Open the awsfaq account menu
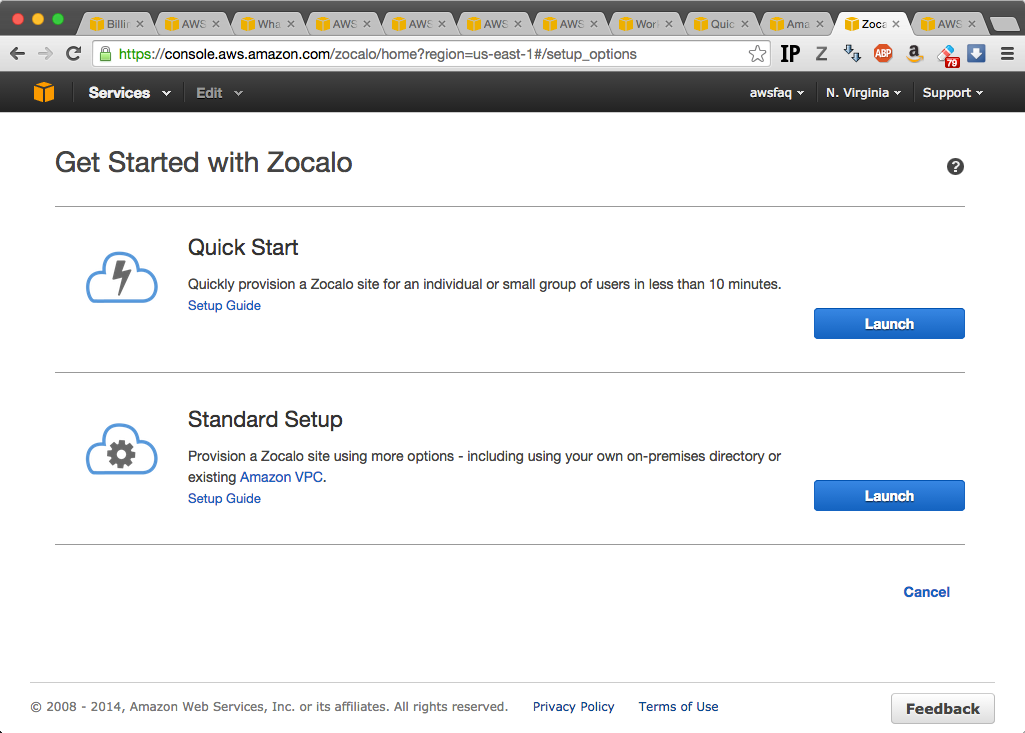 tap(777, 93)
